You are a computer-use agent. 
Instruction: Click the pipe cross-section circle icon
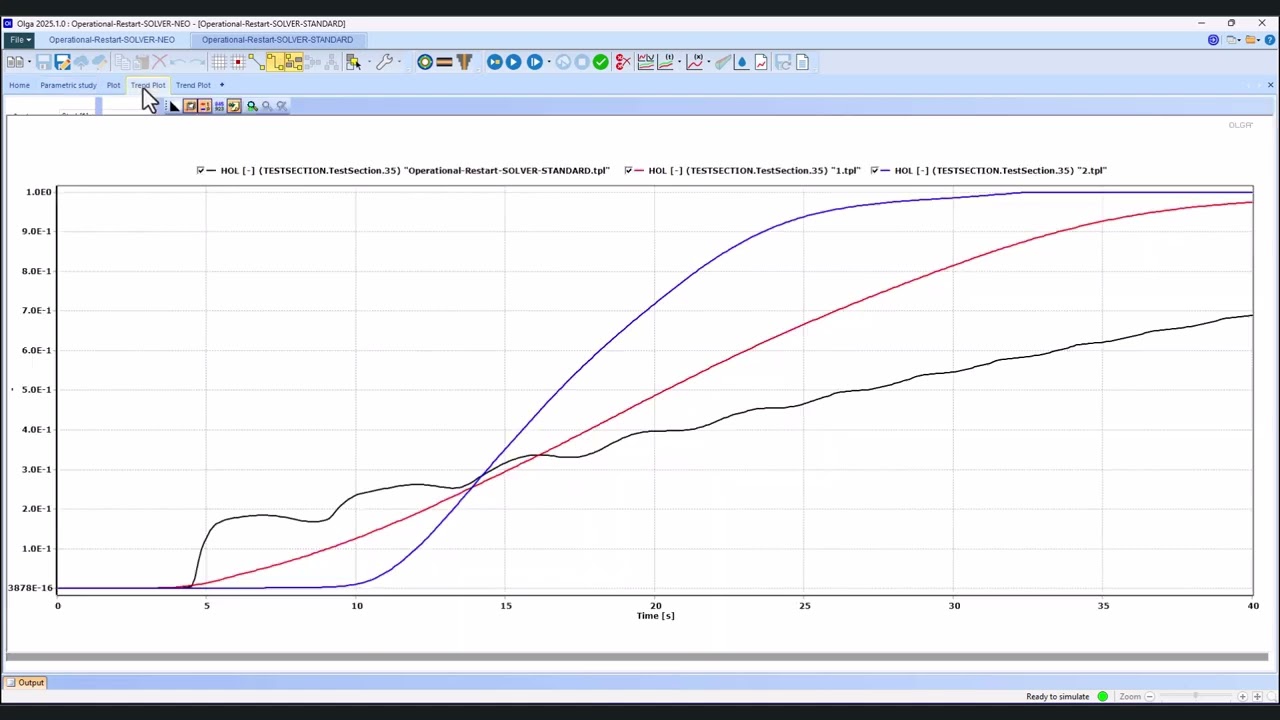(425, 62)
